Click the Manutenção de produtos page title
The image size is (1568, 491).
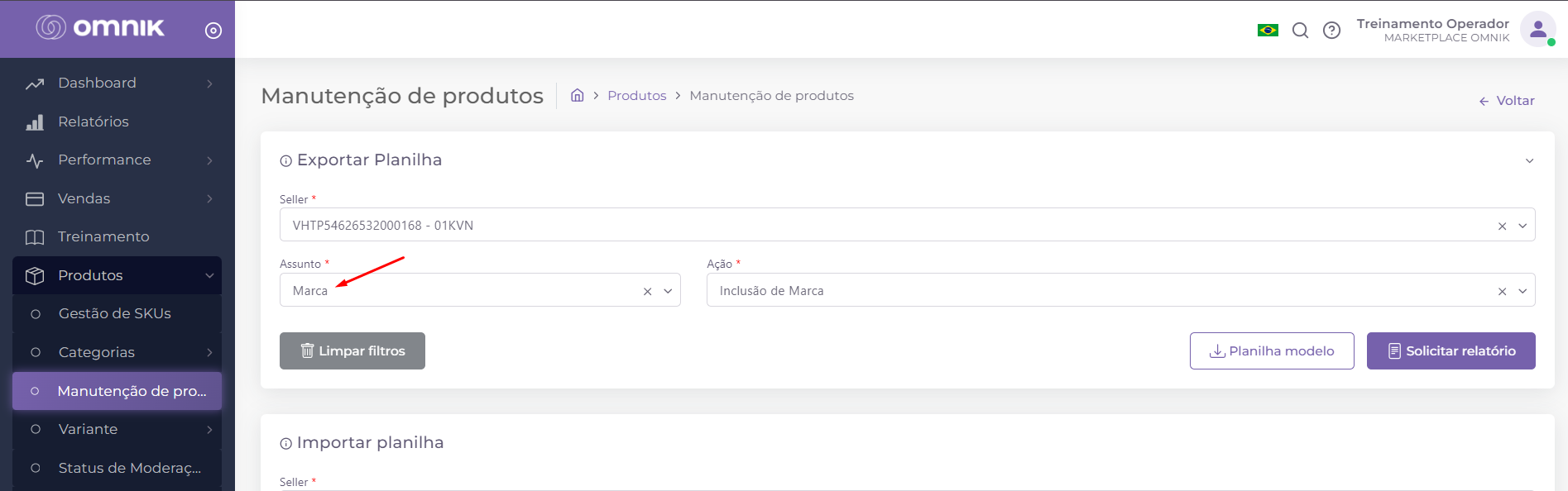tap(402, 96)
